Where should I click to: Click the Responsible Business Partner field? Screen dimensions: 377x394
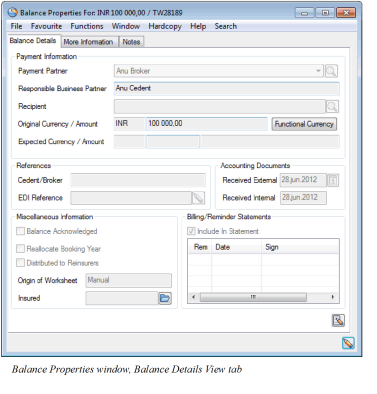pos(226,89)
